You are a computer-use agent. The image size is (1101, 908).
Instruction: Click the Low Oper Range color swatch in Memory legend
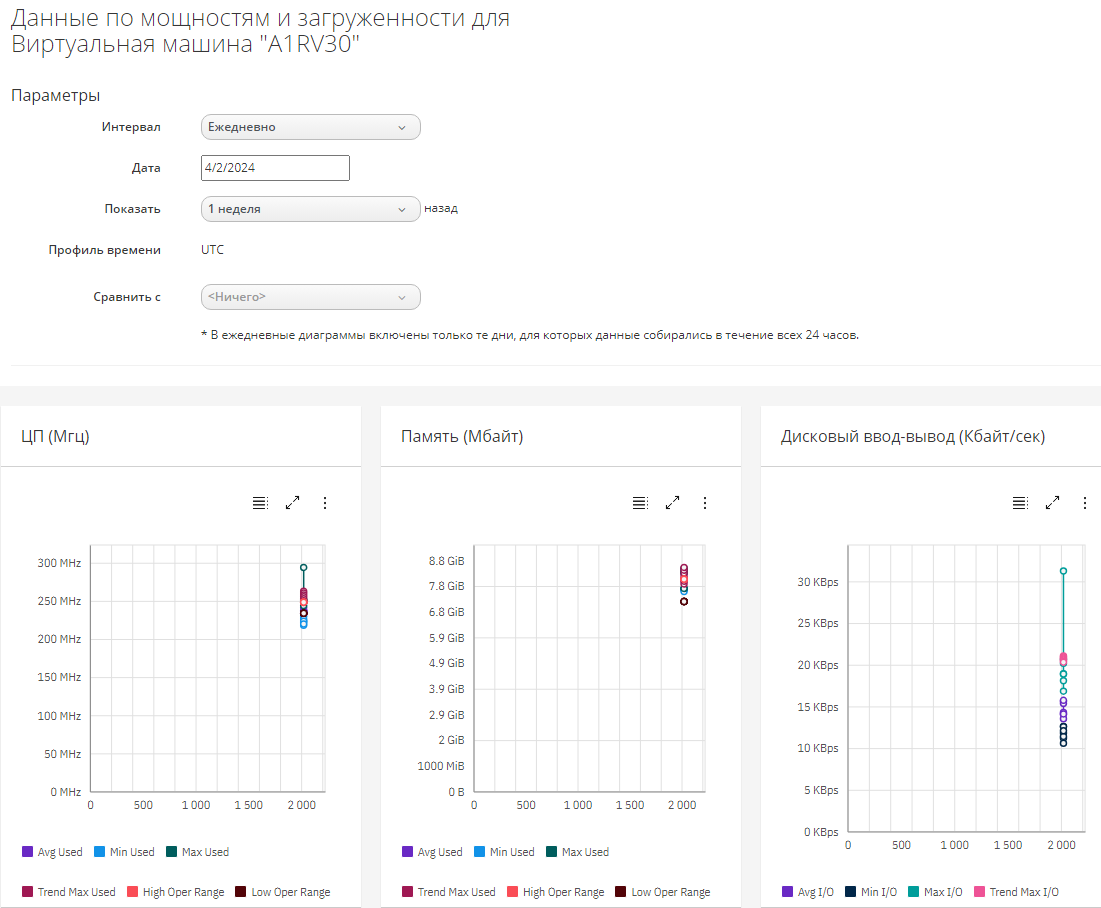(621, 892)
